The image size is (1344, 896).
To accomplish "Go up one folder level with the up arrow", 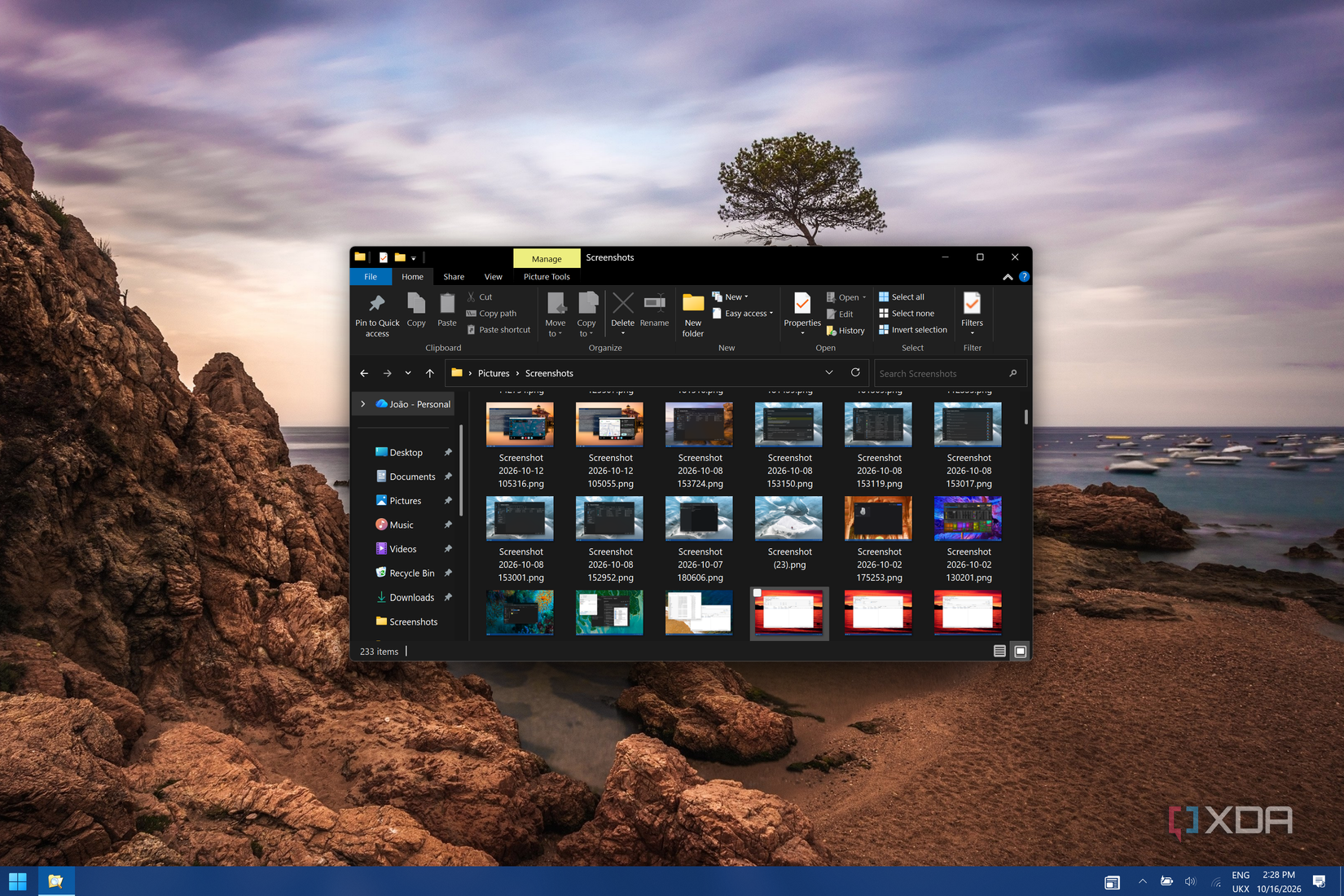I will click(x=430, y=373).
